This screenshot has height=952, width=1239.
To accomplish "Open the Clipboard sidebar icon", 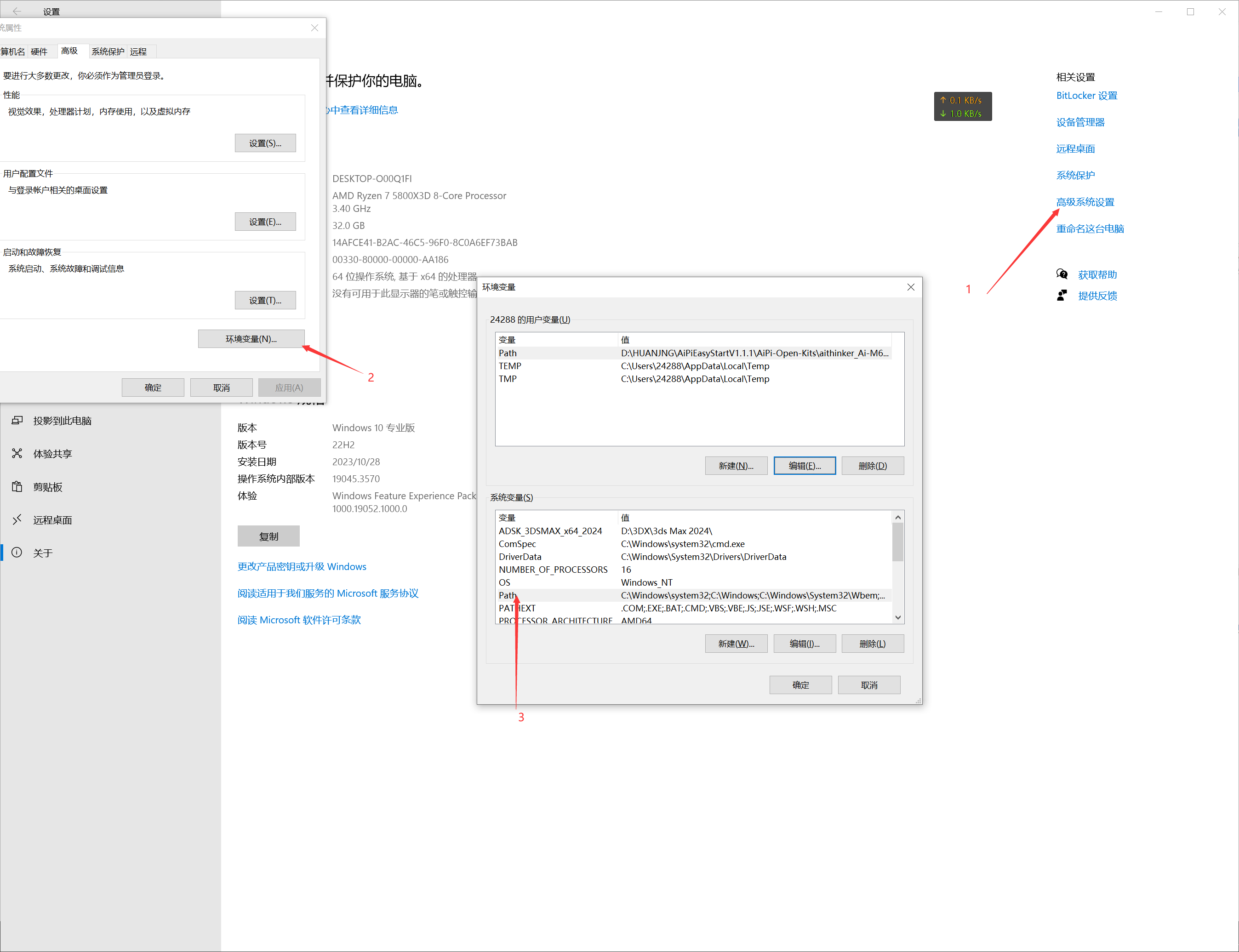I will (17, 487).
